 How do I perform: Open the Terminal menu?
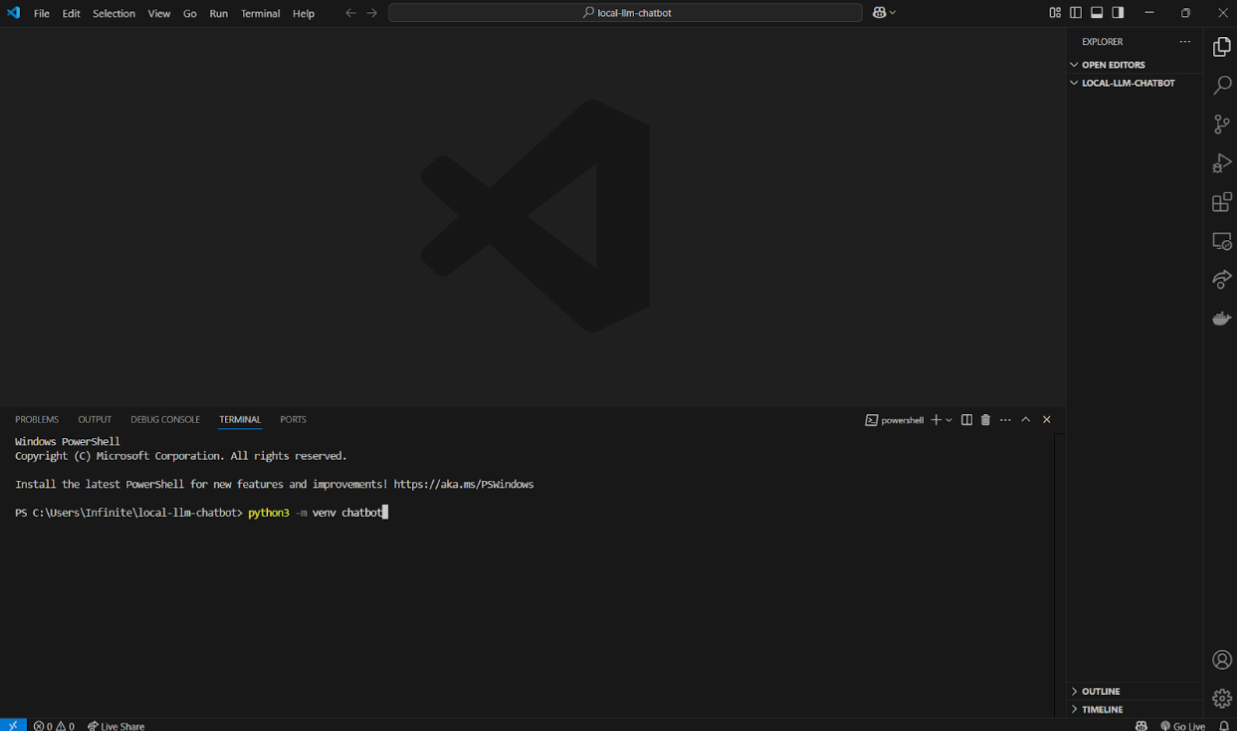tap(260, 14)
